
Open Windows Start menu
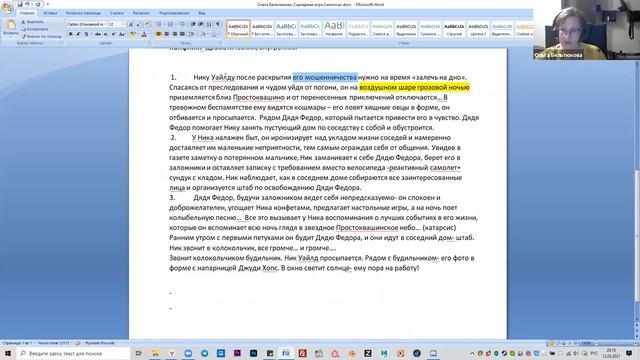pyautogui.click(x=8, y=353)
